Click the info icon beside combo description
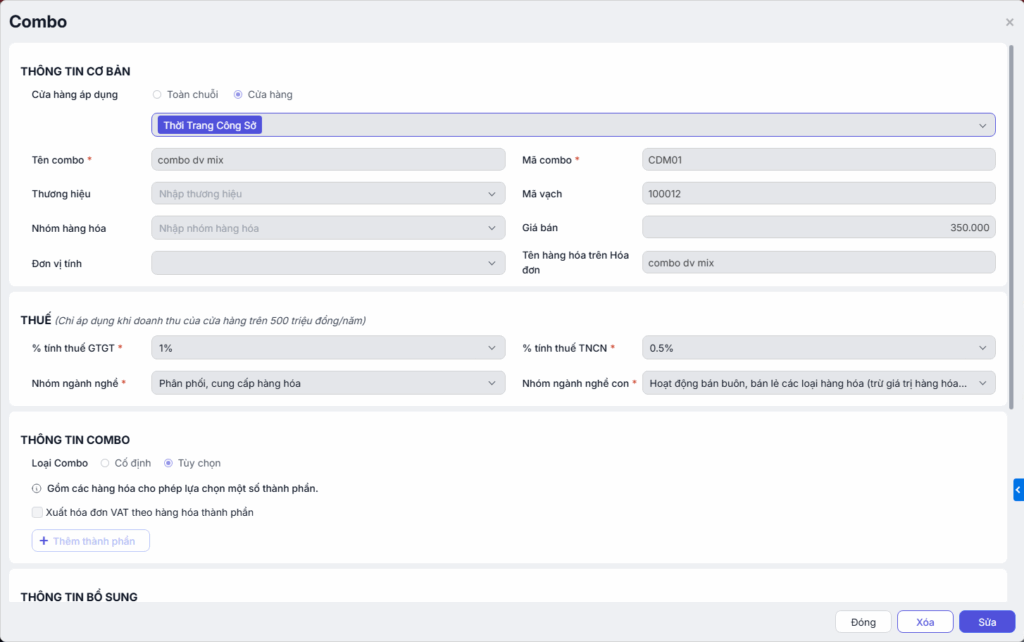 [x=37, y=489]
